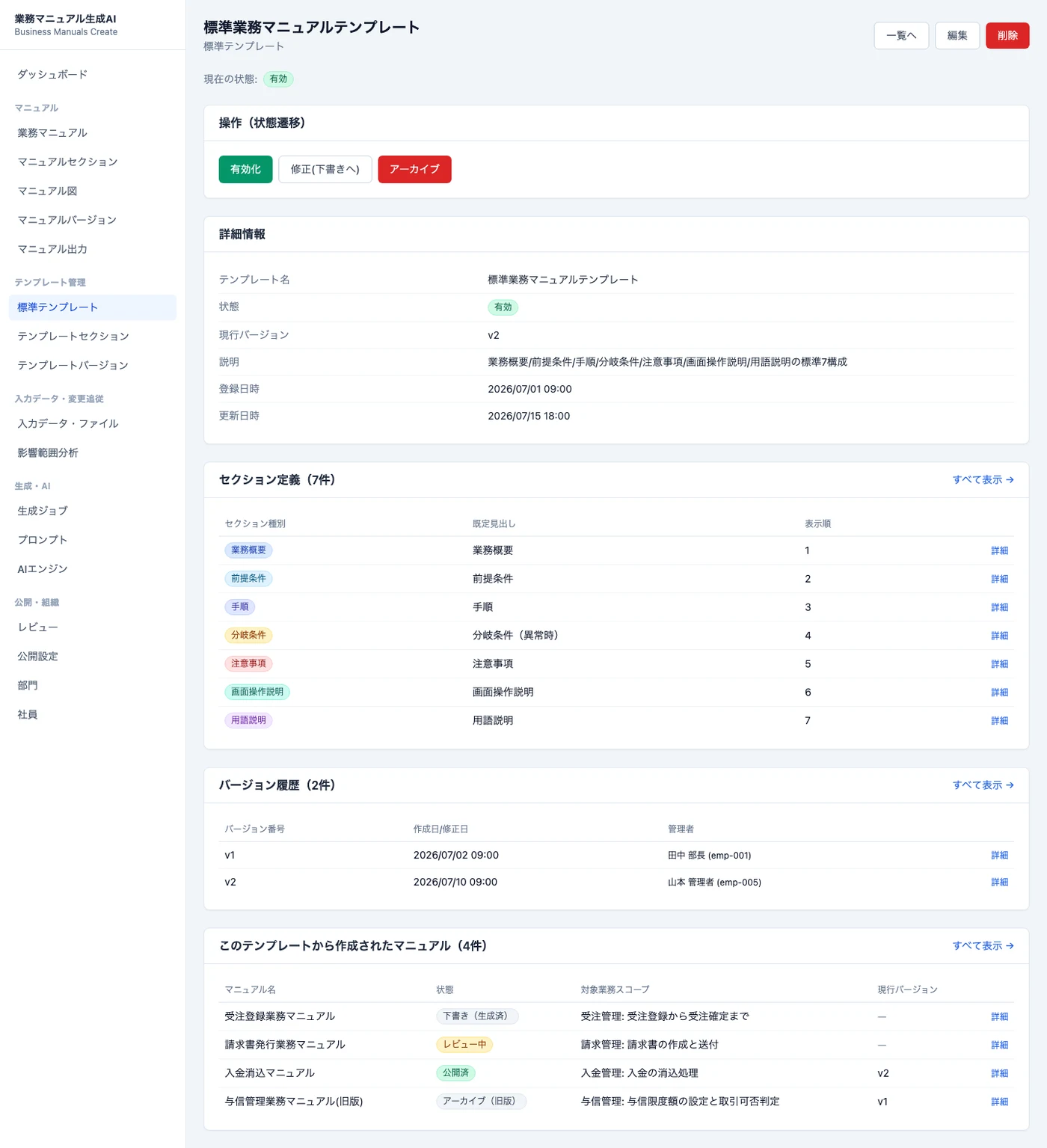Open レビュー in sidebar

tap(93, 627)
